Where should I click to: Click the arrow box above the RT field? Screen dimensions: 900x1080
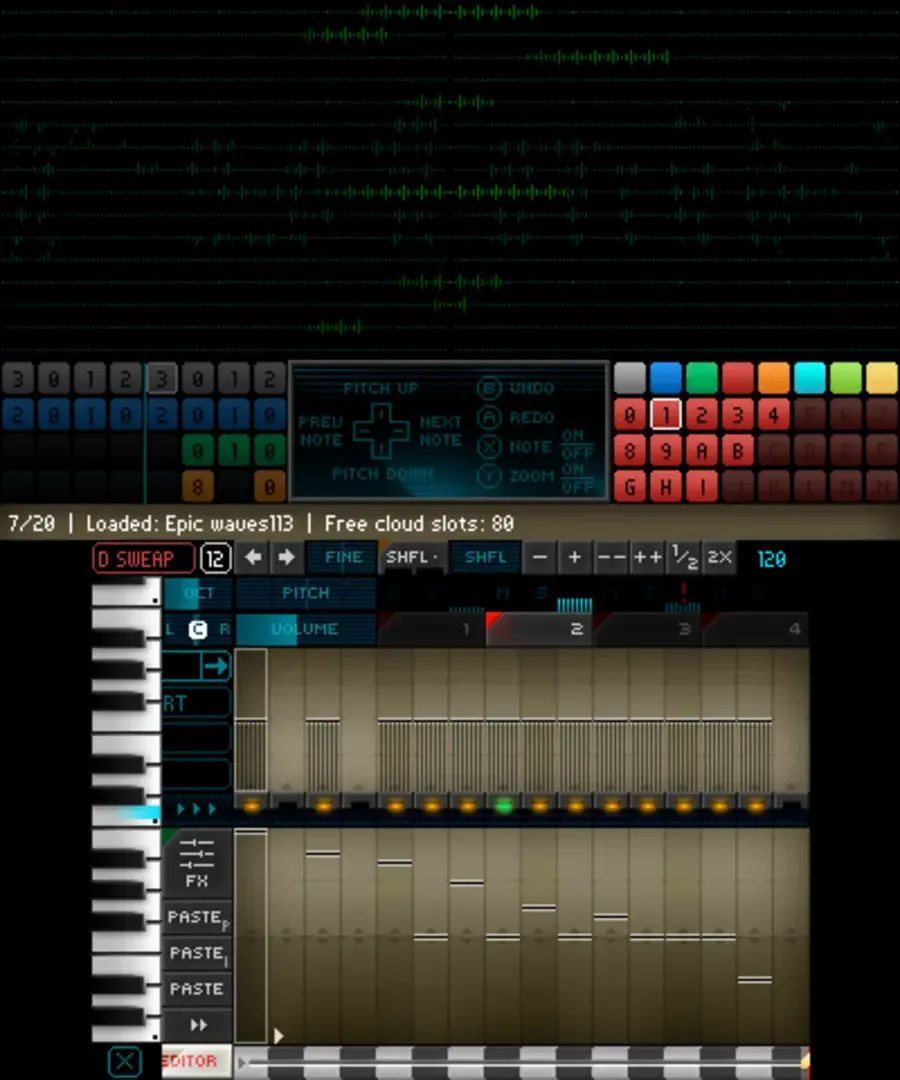pyautogui.click(x=197, y=666)
